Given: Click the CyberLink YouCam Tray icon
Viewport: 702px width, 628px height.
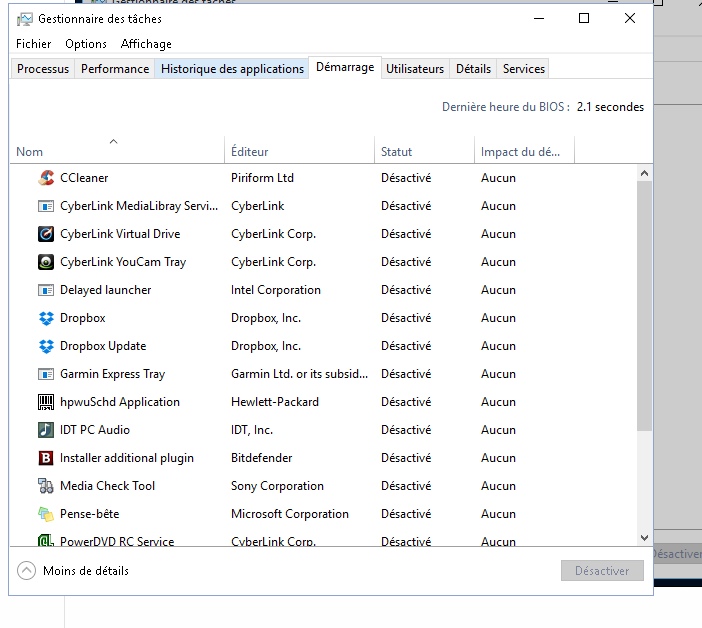Looking at the screenshot, I should [46, 262].
